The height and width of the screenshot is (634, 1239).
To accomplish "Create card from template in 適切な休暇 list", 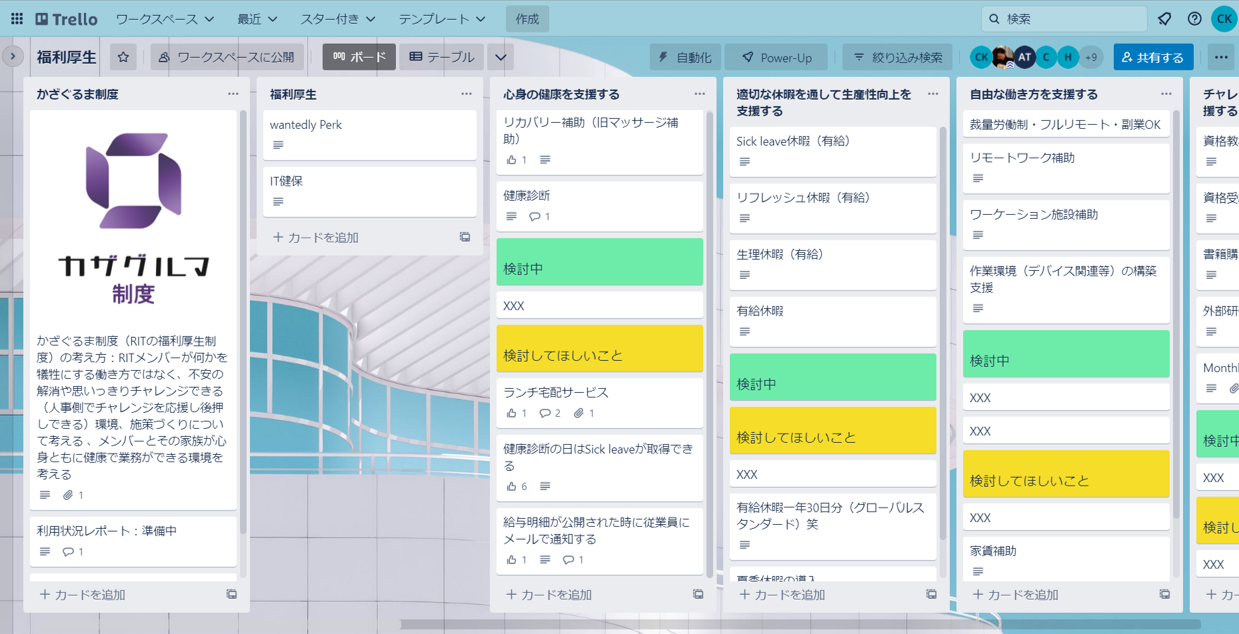I will [x=931, y=594].
